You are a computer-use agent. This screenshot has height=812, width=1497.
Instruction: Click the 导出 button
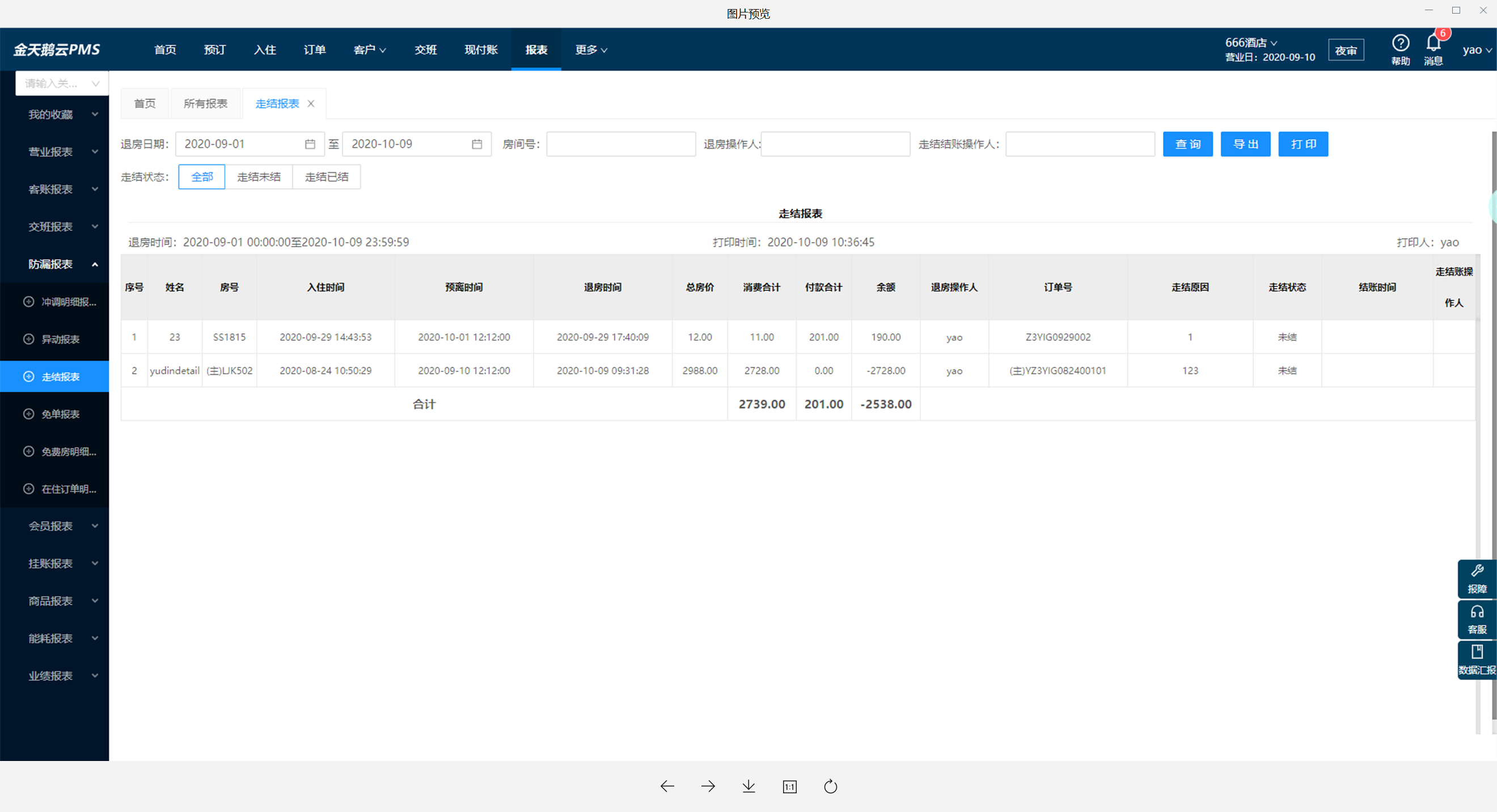(x=1245, y=144)
